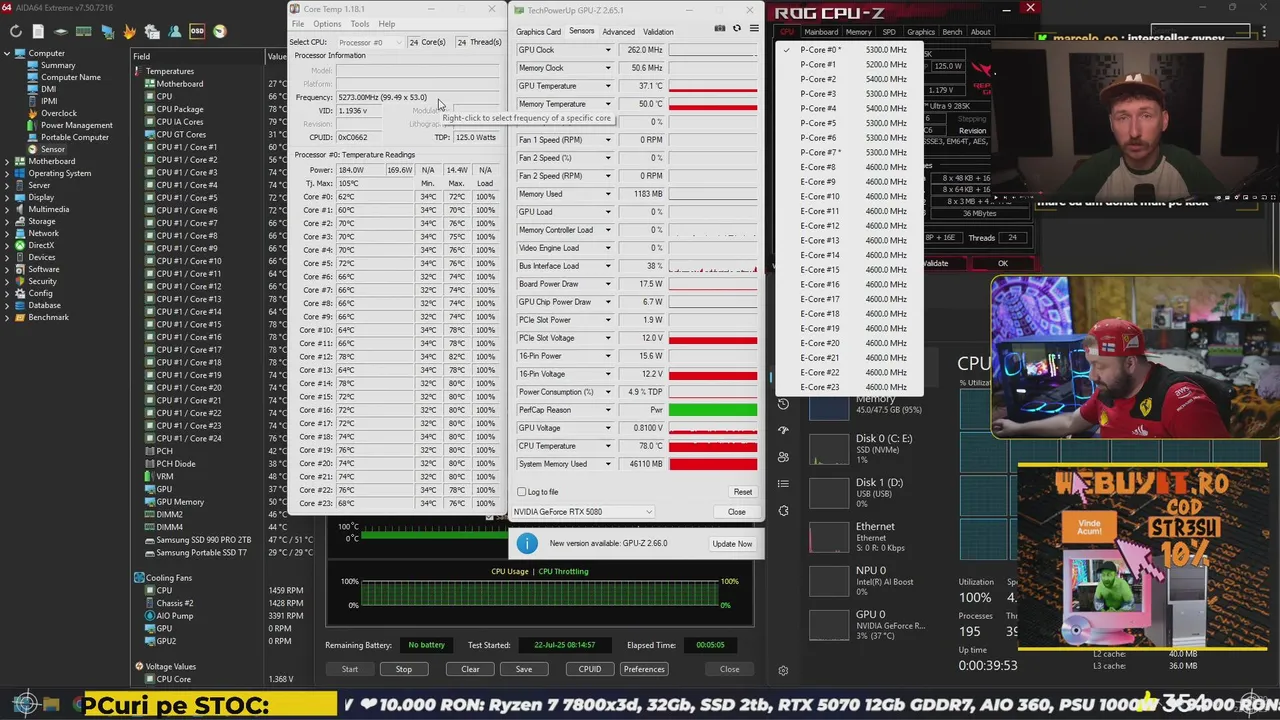Screen dimensions: 1280x720
Task: Open the Core Temp File menu
Action: click(298, 24)
